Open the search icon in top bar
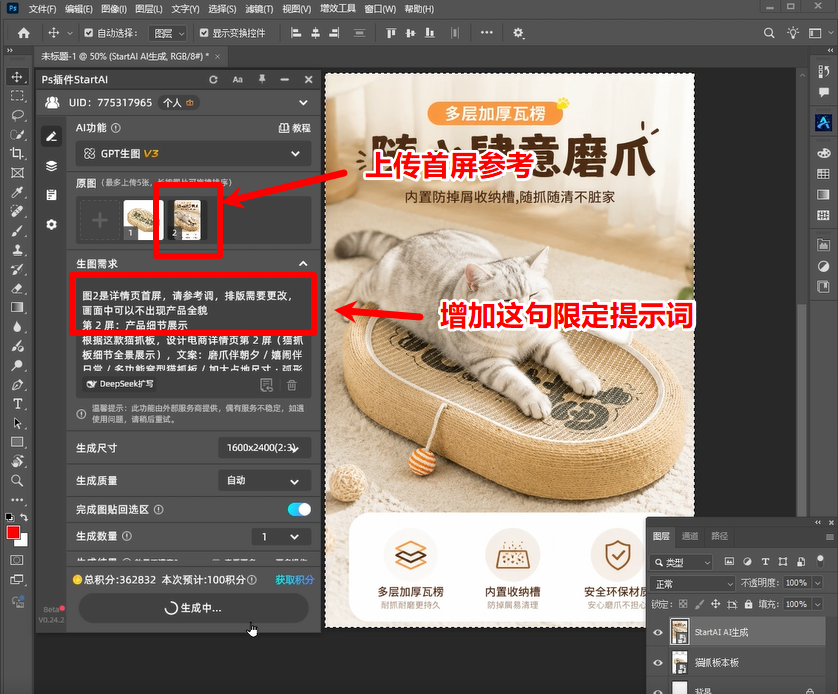The width and height of the screenshot is (838, 694). click(769, 33)
